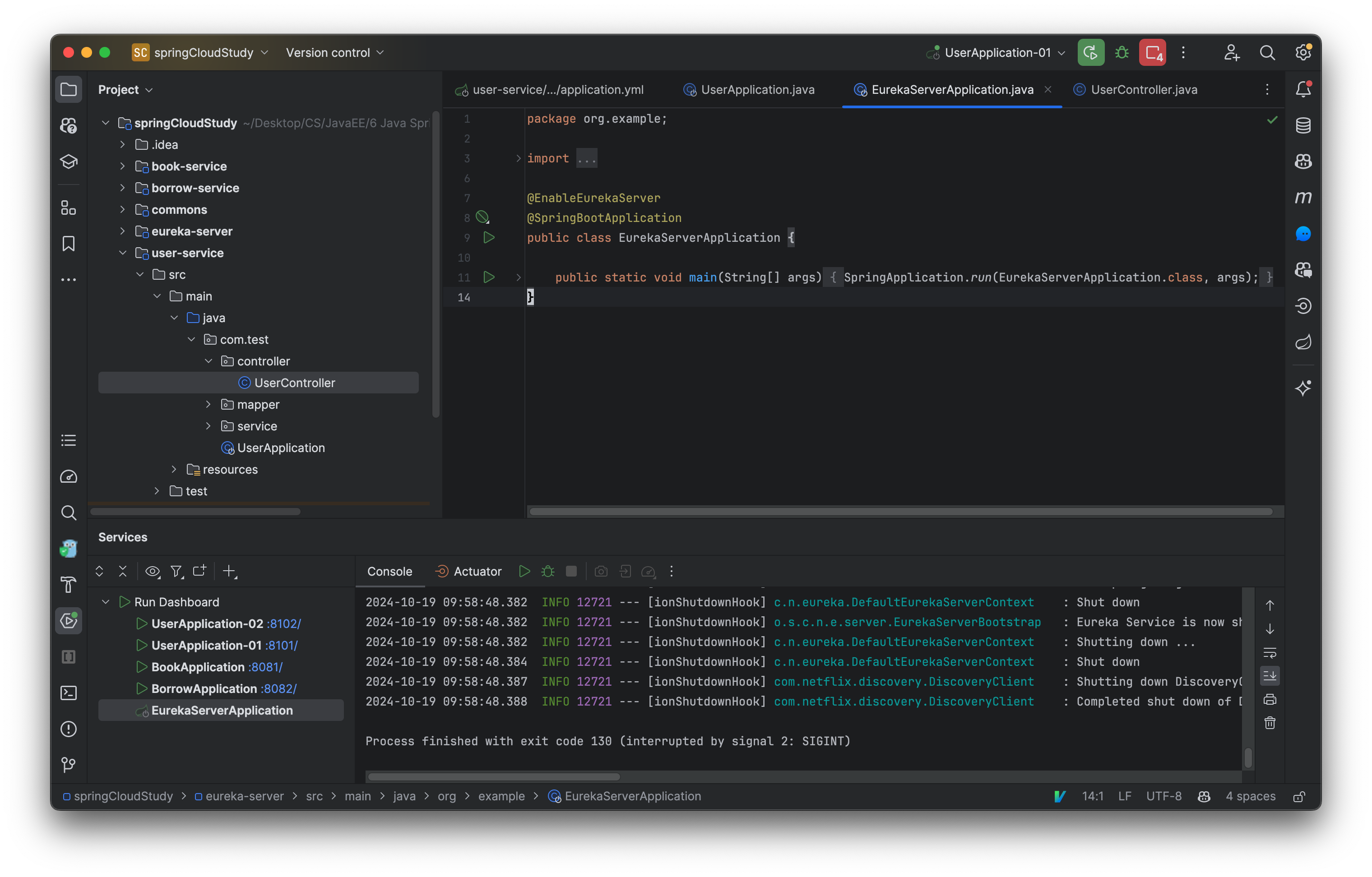Collapse the user-service module
The width and height of the screenshot is (1372, 877).
click(122, 253)
